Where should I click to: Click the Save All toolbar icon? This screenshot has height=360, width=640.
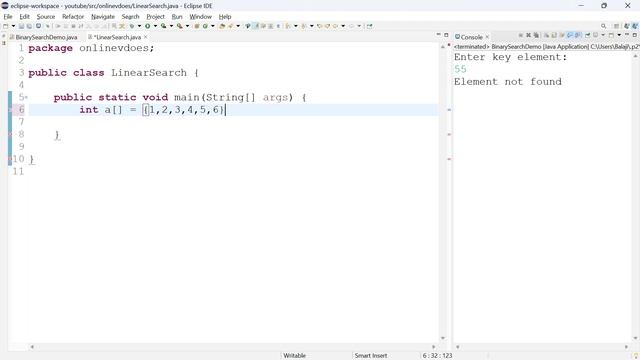coord(29,26)
